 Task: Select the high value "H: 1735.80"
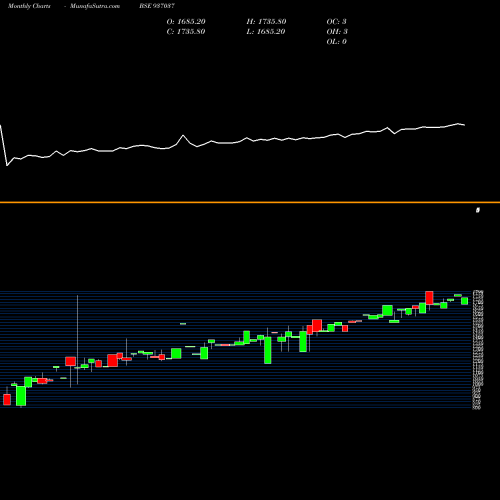click(266, 22)
